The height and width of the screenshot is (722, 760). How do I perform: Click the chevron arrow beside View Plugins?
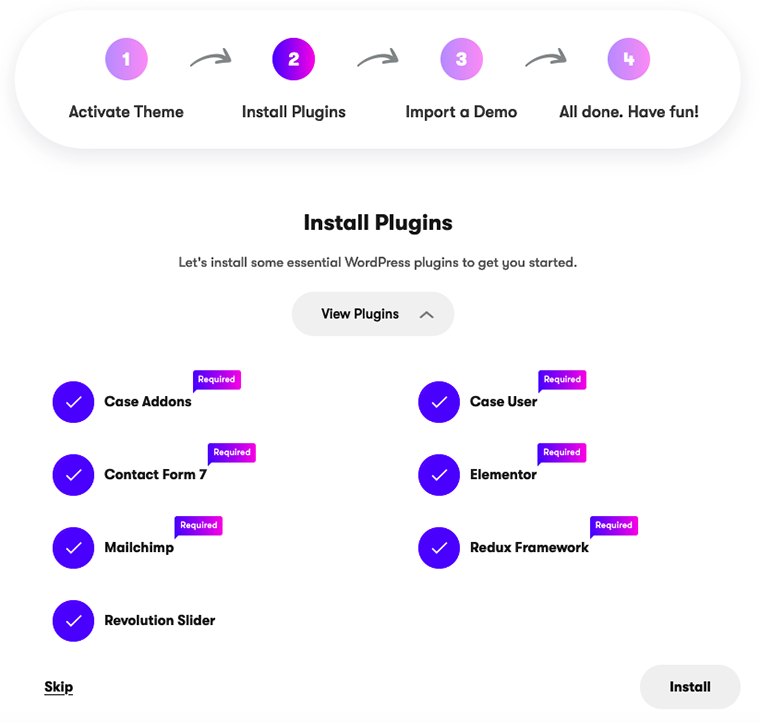427,315
